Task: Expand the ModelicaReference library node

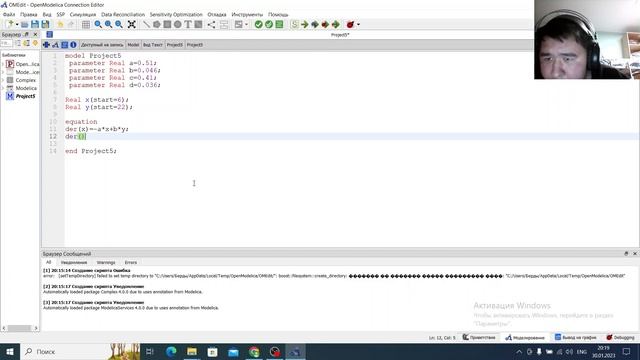Action: coord(3,72)
